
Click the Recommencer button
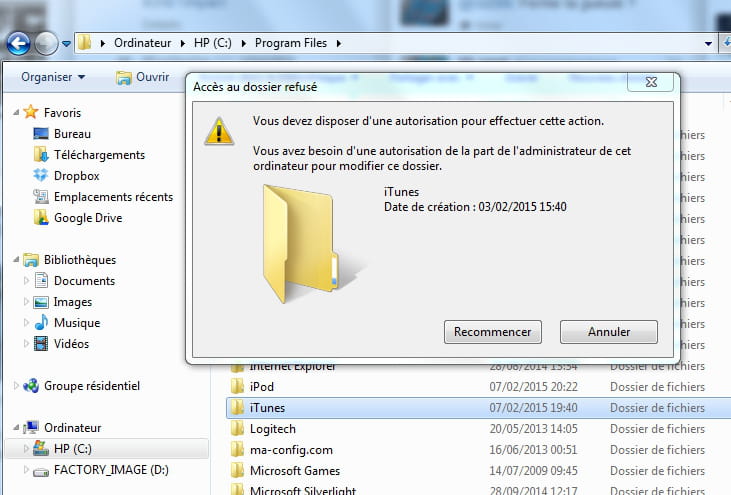coord(493,332)
